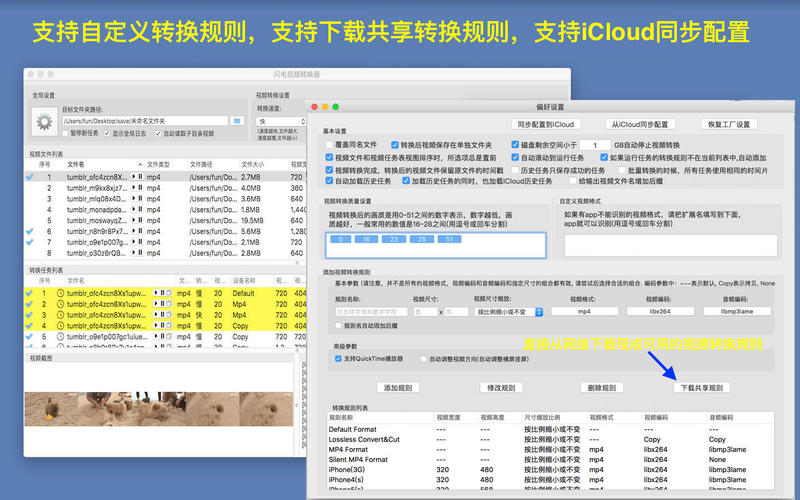800x500 pixels.
Task: Toggle 自动加载历史任务 checkbox
Action: coord(330,181)
